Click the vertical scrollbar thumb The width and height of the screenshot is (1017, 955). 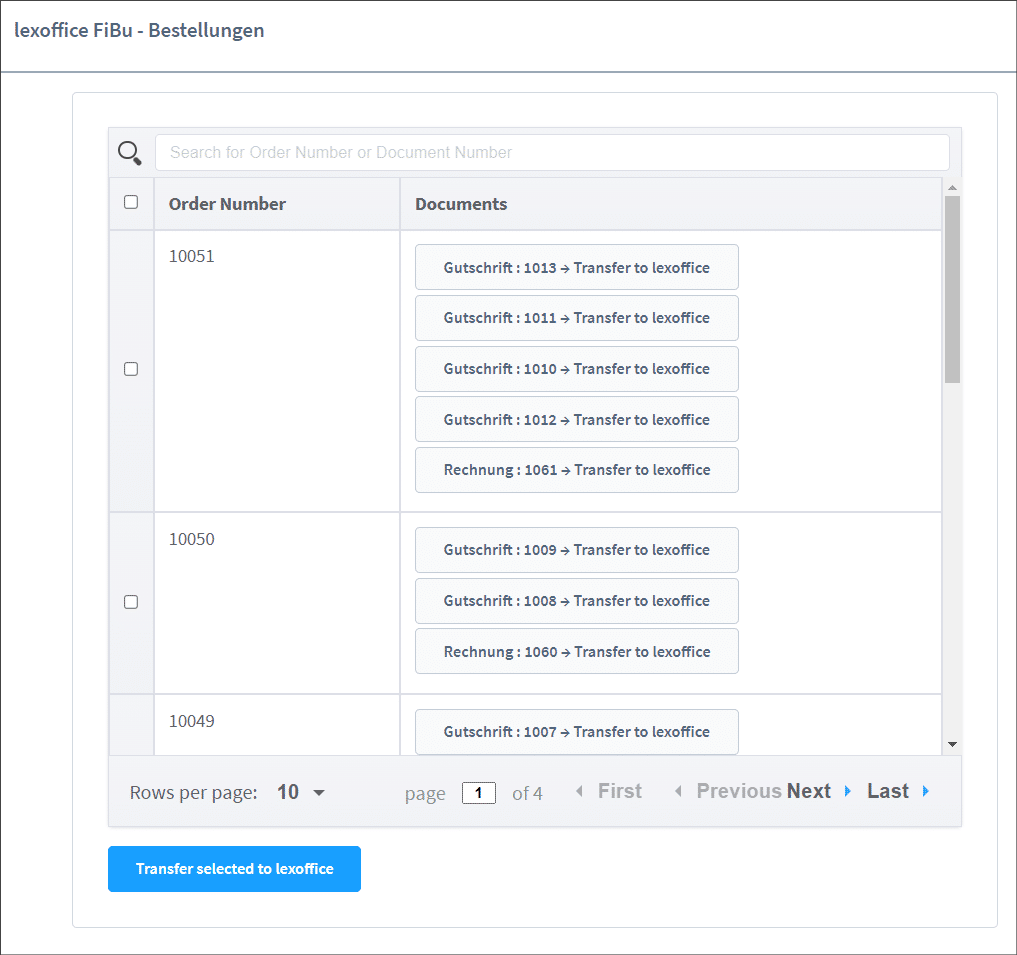point(952,289)
